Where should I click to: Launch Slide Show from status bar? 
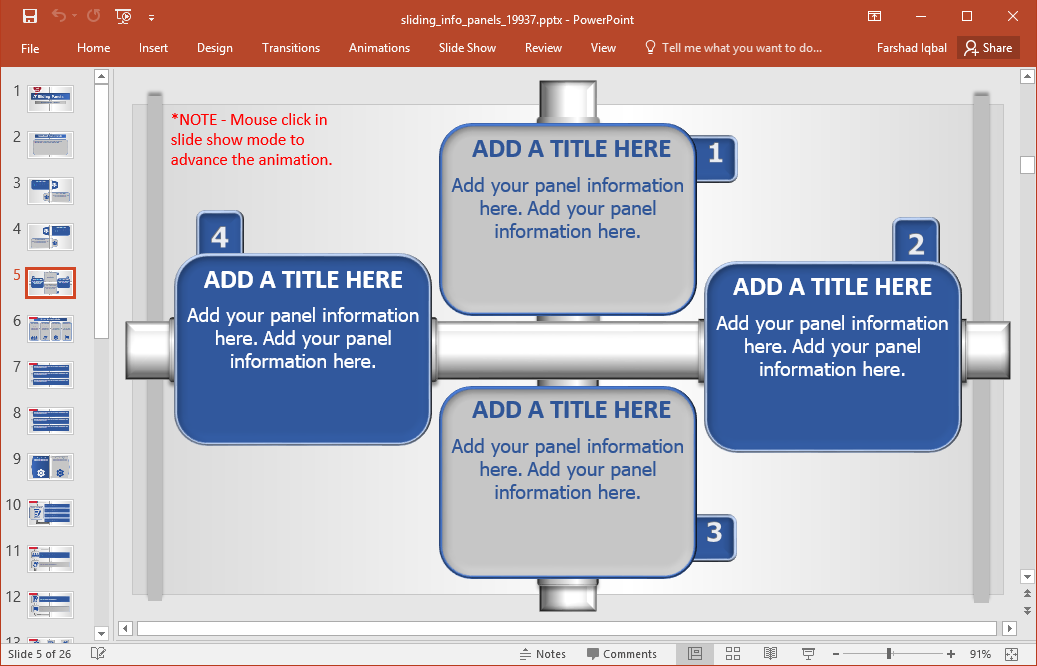[807, 654]
